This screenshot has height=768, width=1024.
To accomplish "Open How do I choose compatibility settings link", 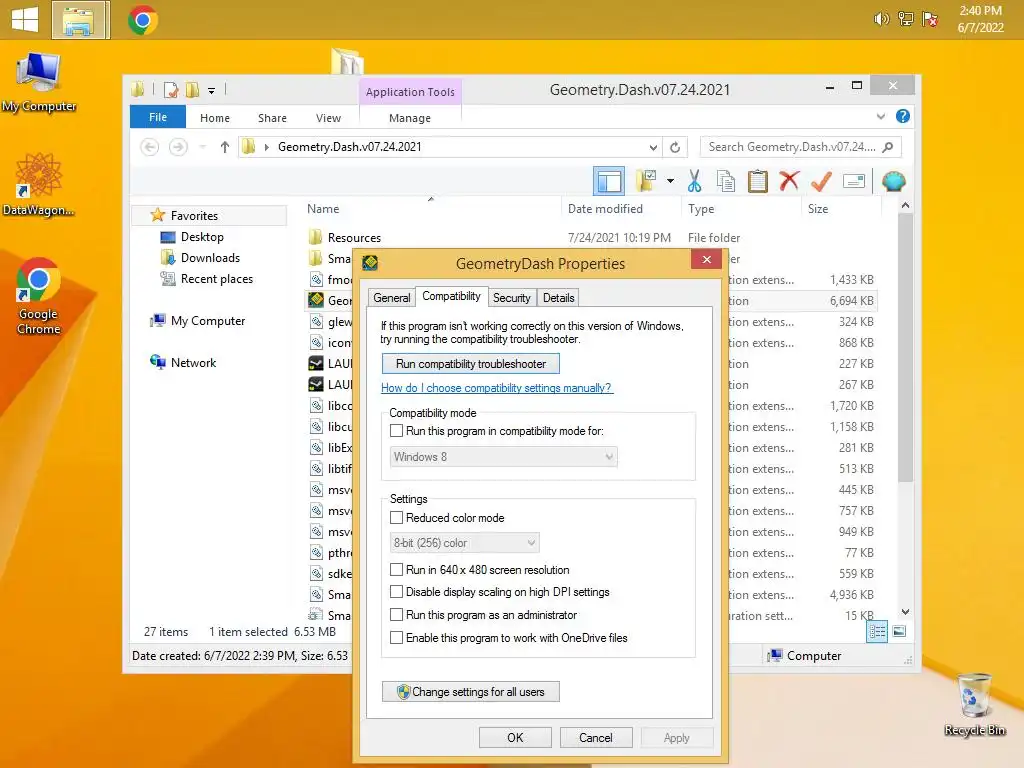I will click(x=496, y=388).
